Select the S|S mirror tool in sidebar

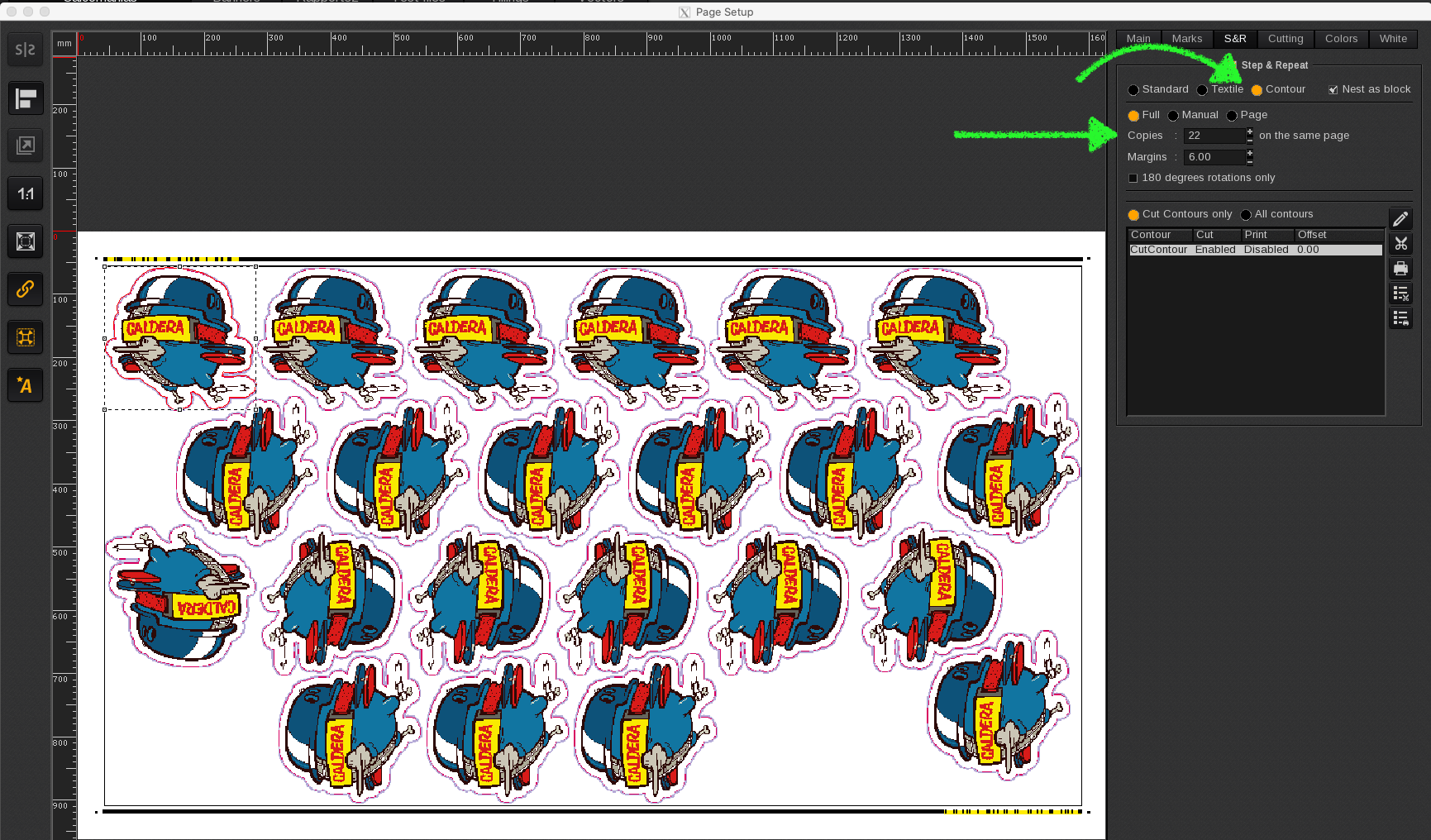(25, 49)
